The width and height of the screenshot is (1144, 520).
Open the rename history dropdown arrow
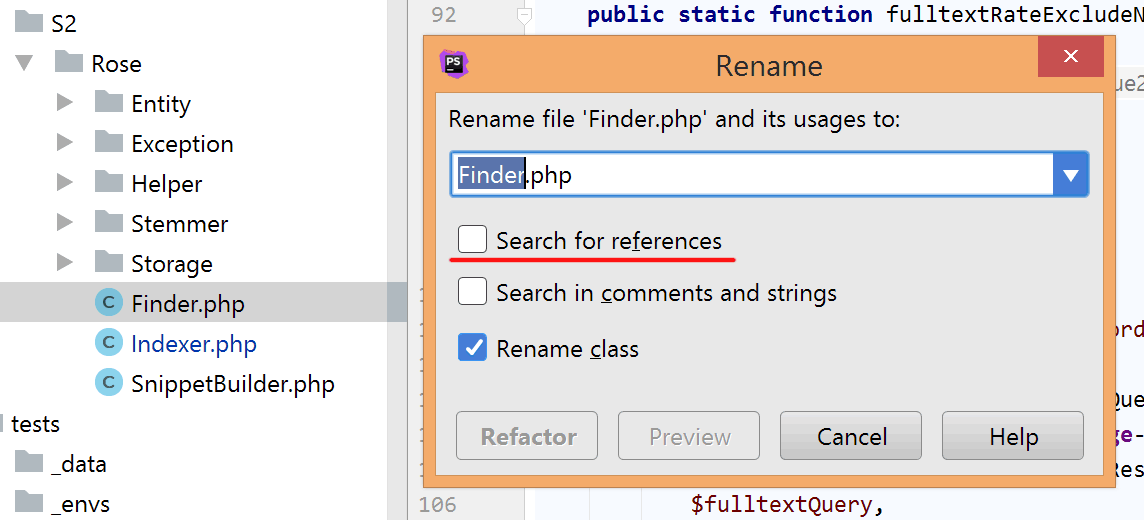click(1071, 175)
